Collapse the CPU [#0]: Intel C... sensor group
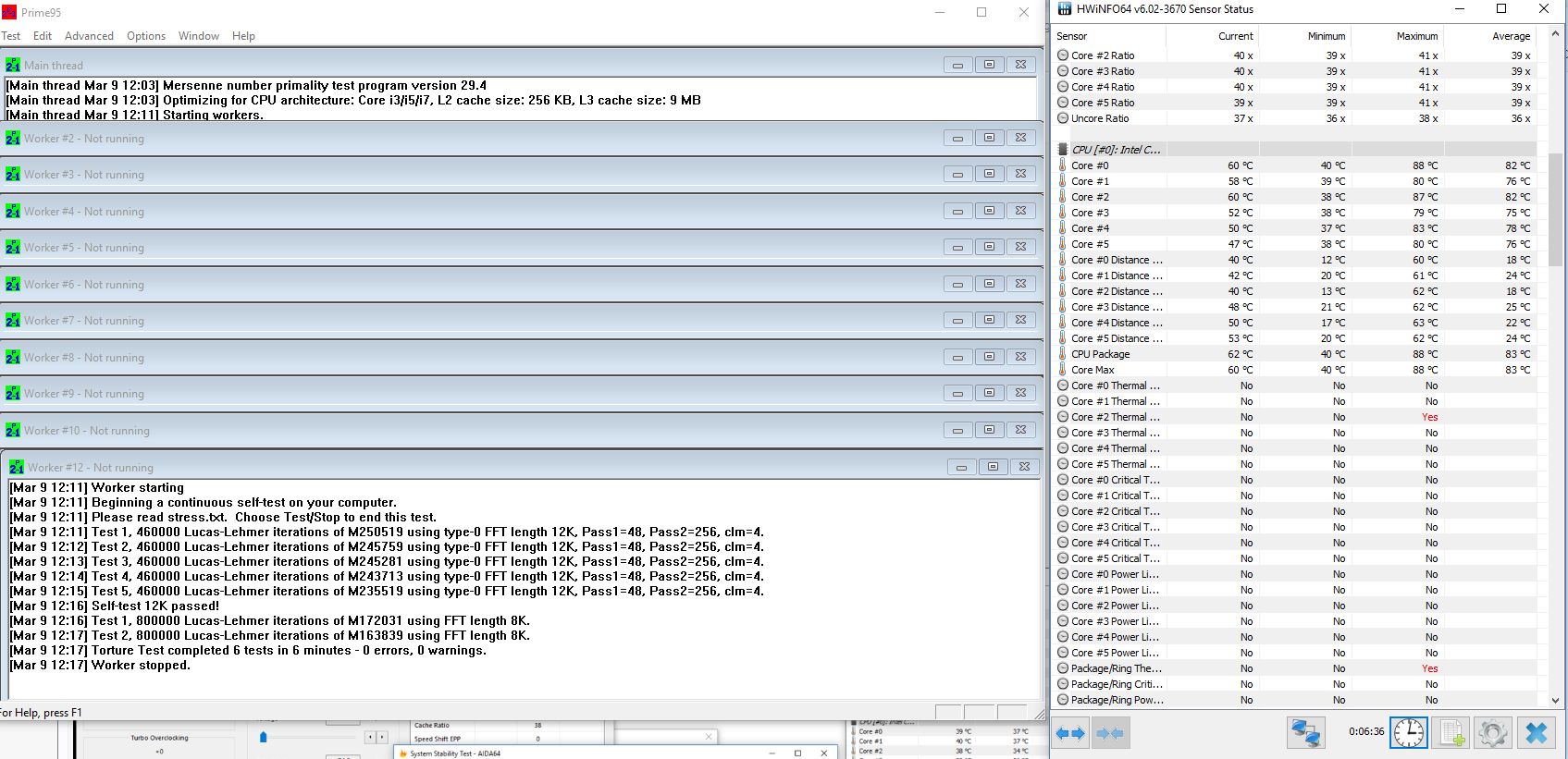The image size is (1568, 759). pos(1116,150)
